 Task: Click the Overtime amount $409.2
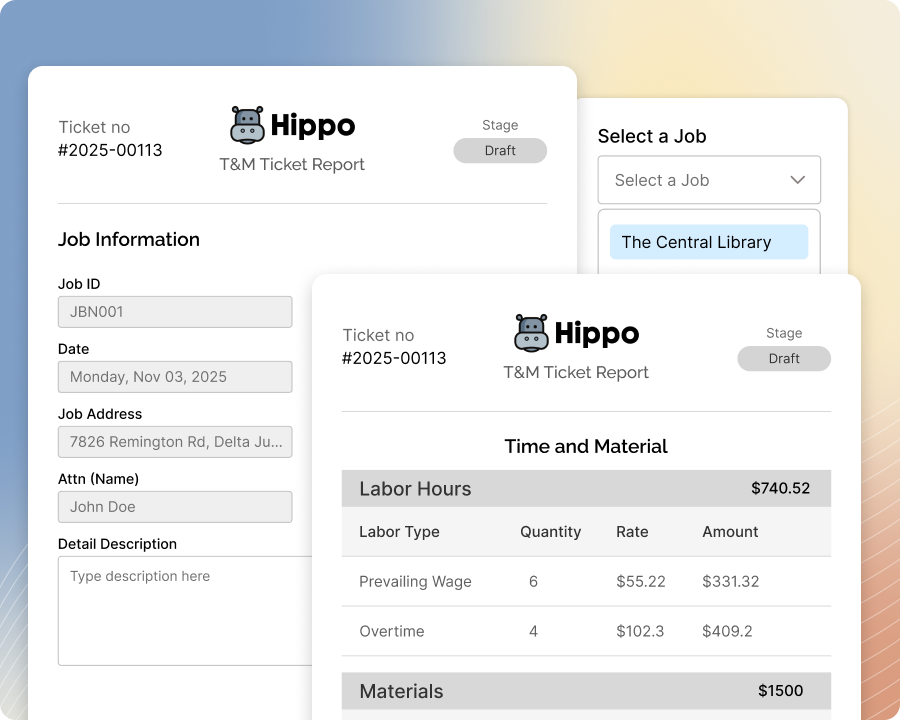click(x=727, y=631)
